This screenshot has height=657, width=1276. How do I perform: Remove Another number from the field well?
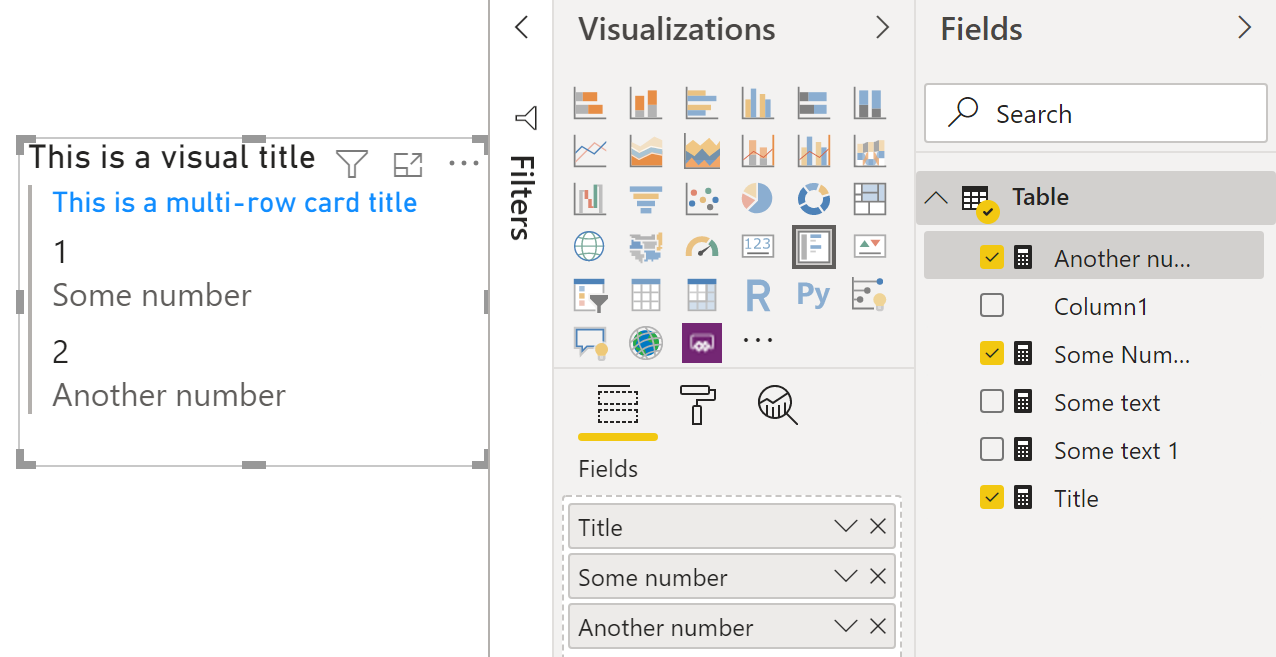[878, 626]
